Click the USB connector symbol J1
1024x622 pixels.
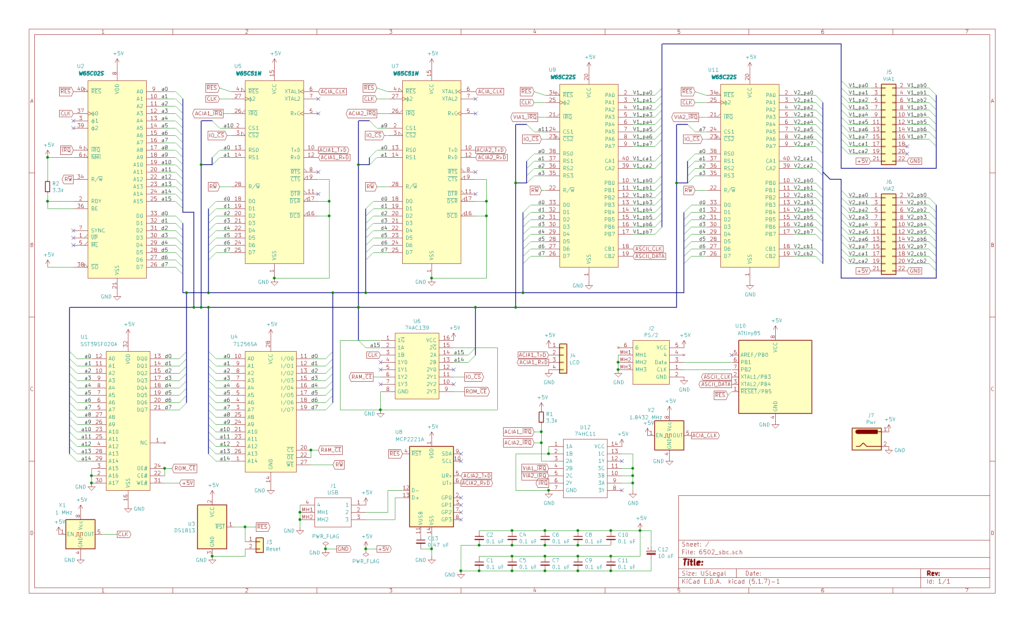click(x=333, y=512)
